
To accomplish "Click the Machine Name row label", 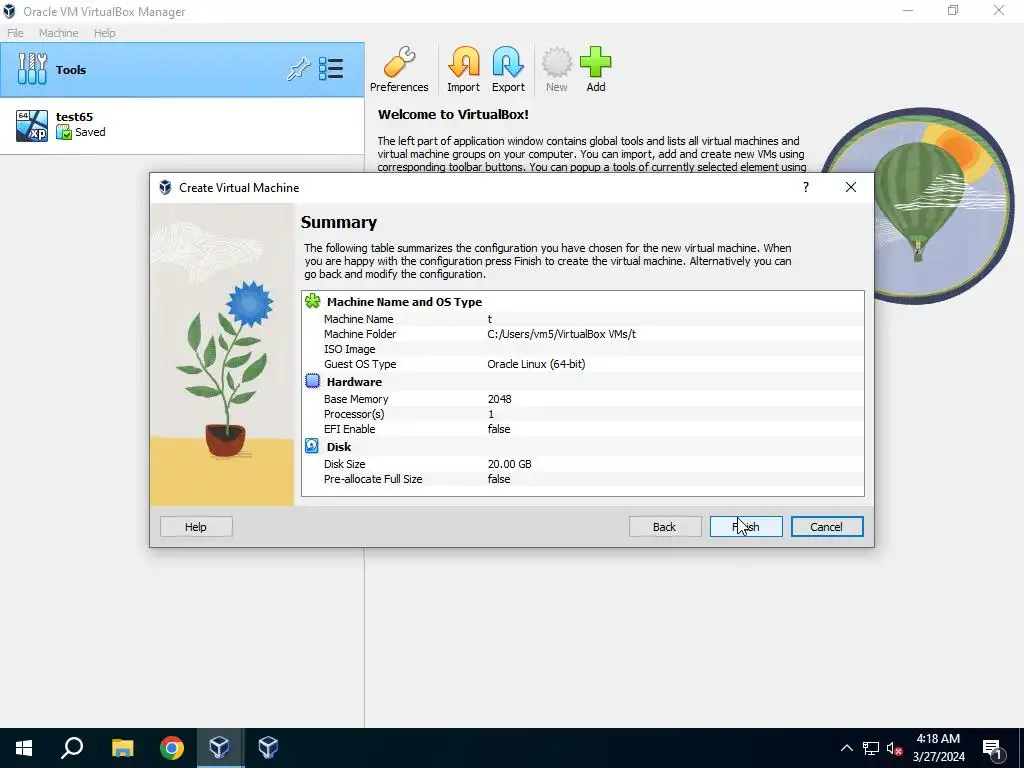I will (x=359, y=319).
